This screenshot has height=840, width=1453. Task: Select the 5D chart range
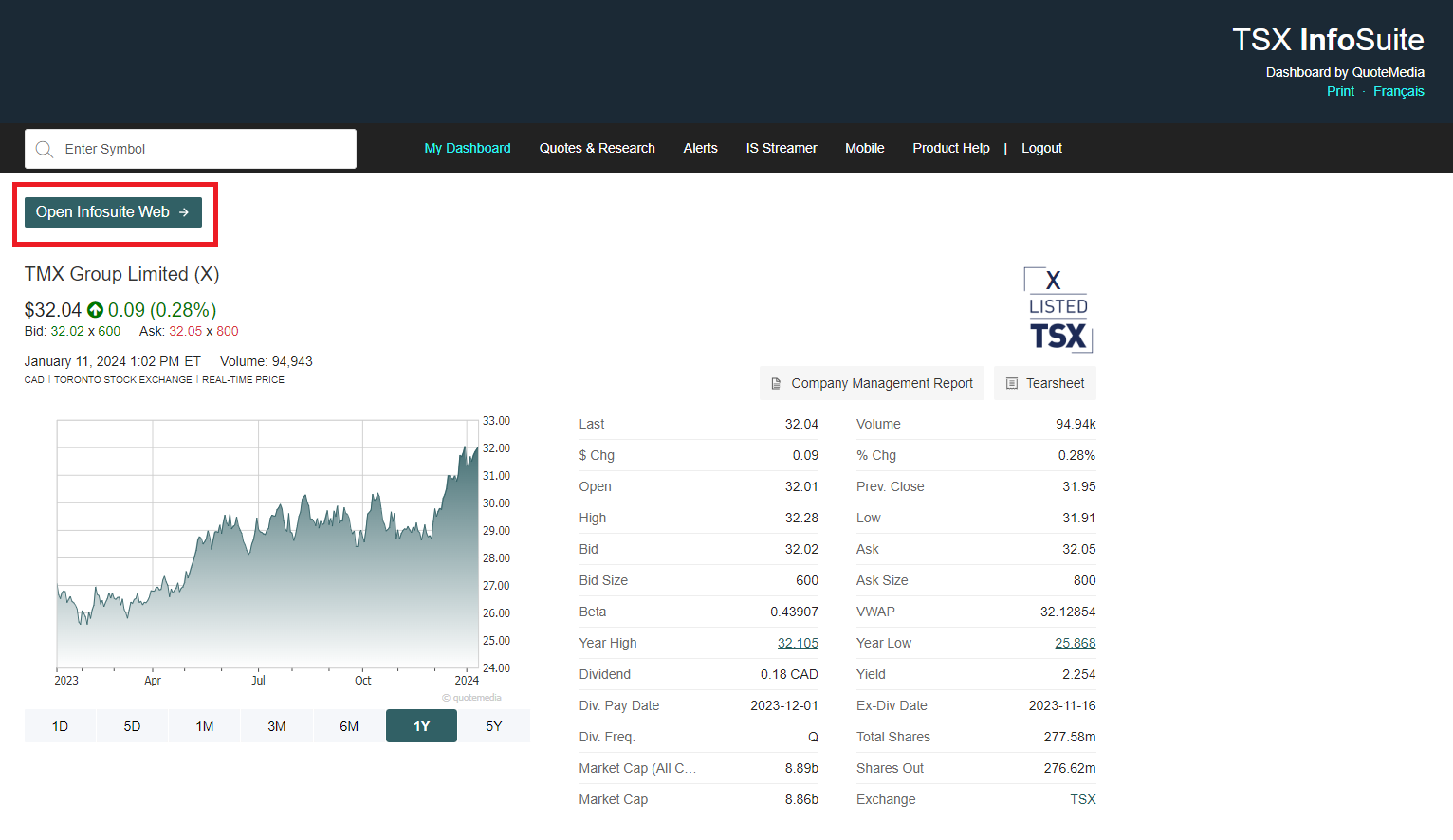tap(132, 726)
